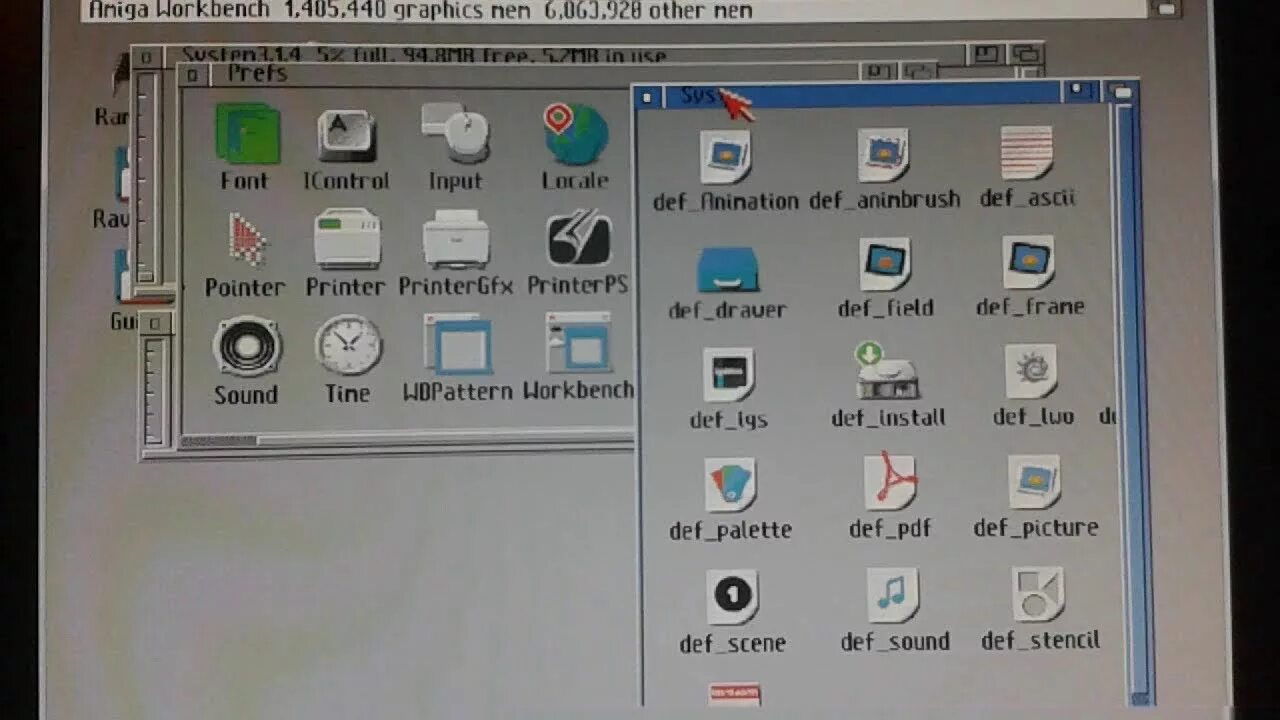Screen dimensions: 1280x720
Task: Select the Workbench prefs icon
Action: (x=579, y=345)
